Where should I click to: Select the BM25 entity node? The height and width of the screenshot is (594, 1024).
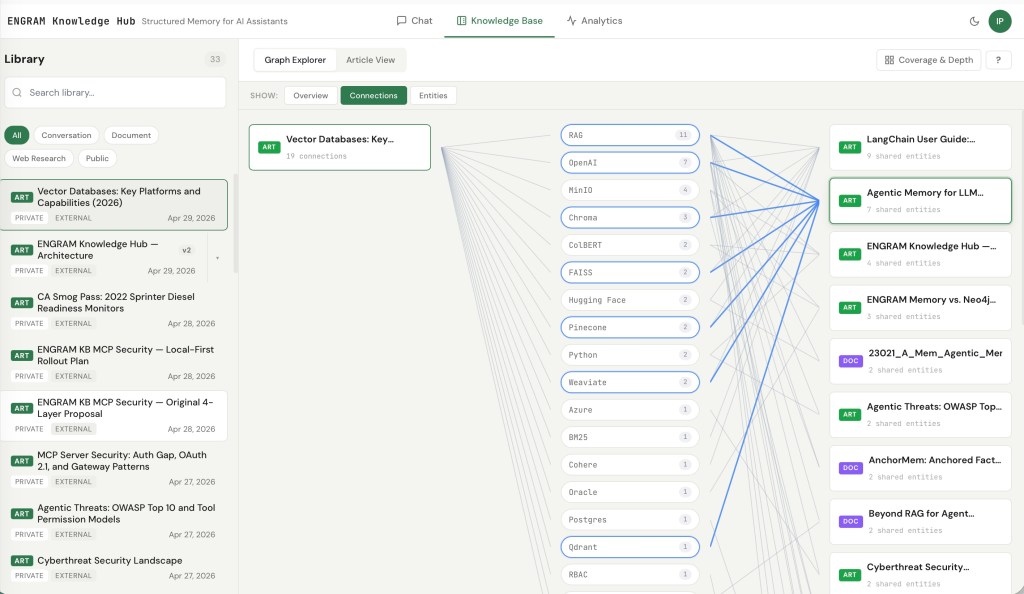[630, 437]
